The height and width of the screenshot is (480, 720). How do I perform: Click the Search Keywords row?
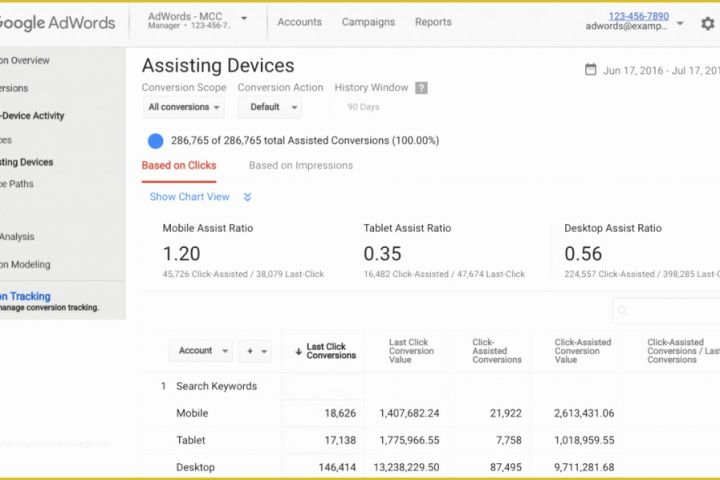pos(216,386)
